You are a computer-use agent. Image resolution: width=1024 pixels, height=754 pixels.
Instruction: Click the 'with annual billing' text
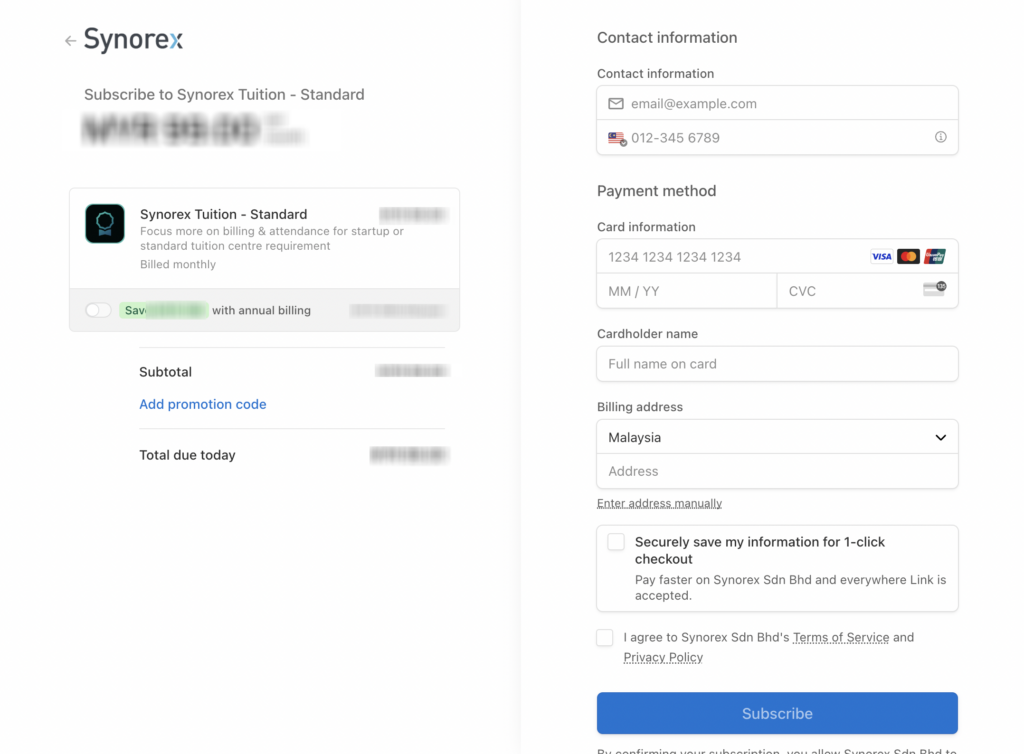tap(261, 310)
